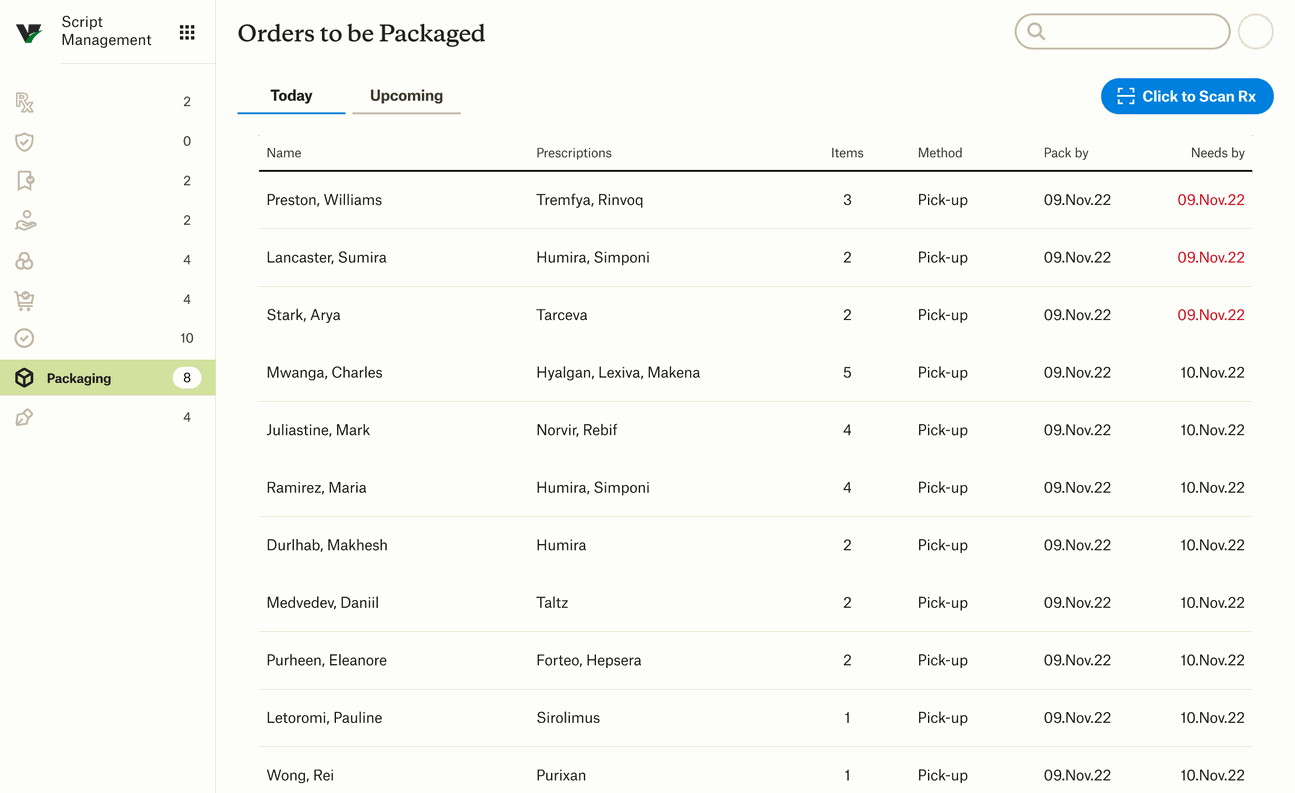Click the Click to Scan Rx button

point(1187,96)
